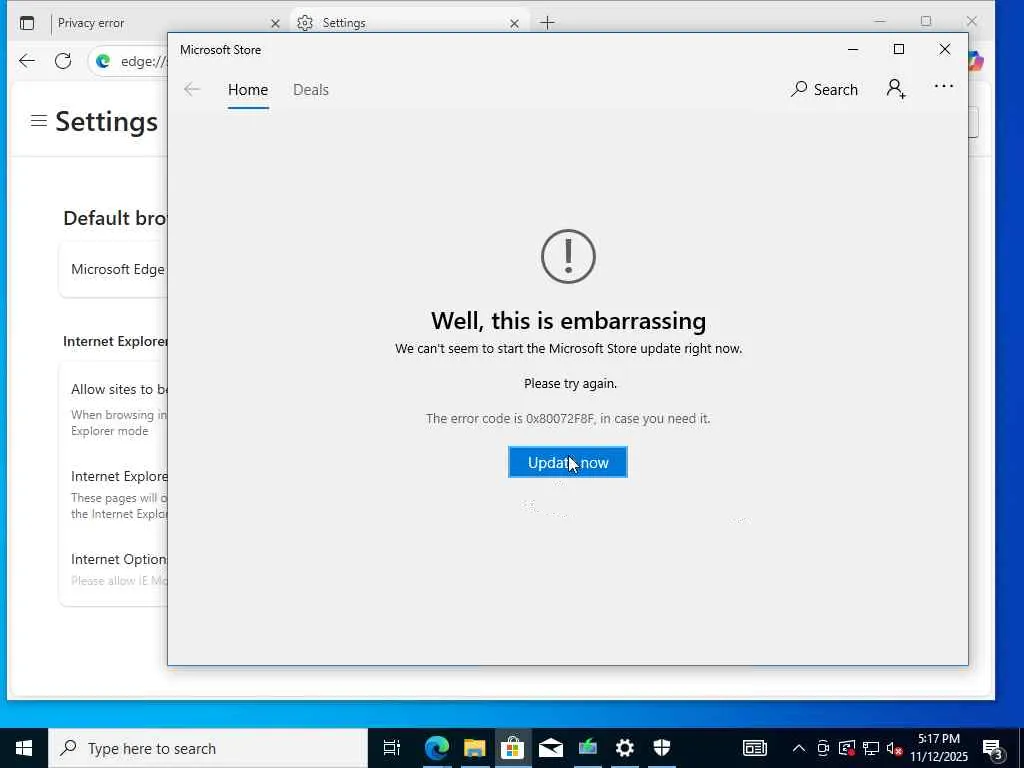Viewport: 1024px width, 768px height.
Task: Click the green download app on taskbar
Action: click(588, 748)
